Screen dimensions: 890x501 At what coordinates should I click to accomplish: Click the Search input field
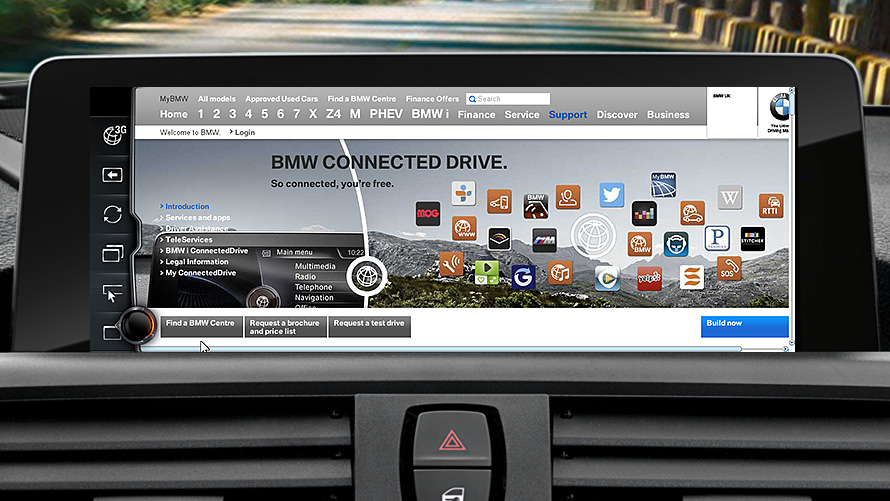pyautogui.click(x=508, y=99)
